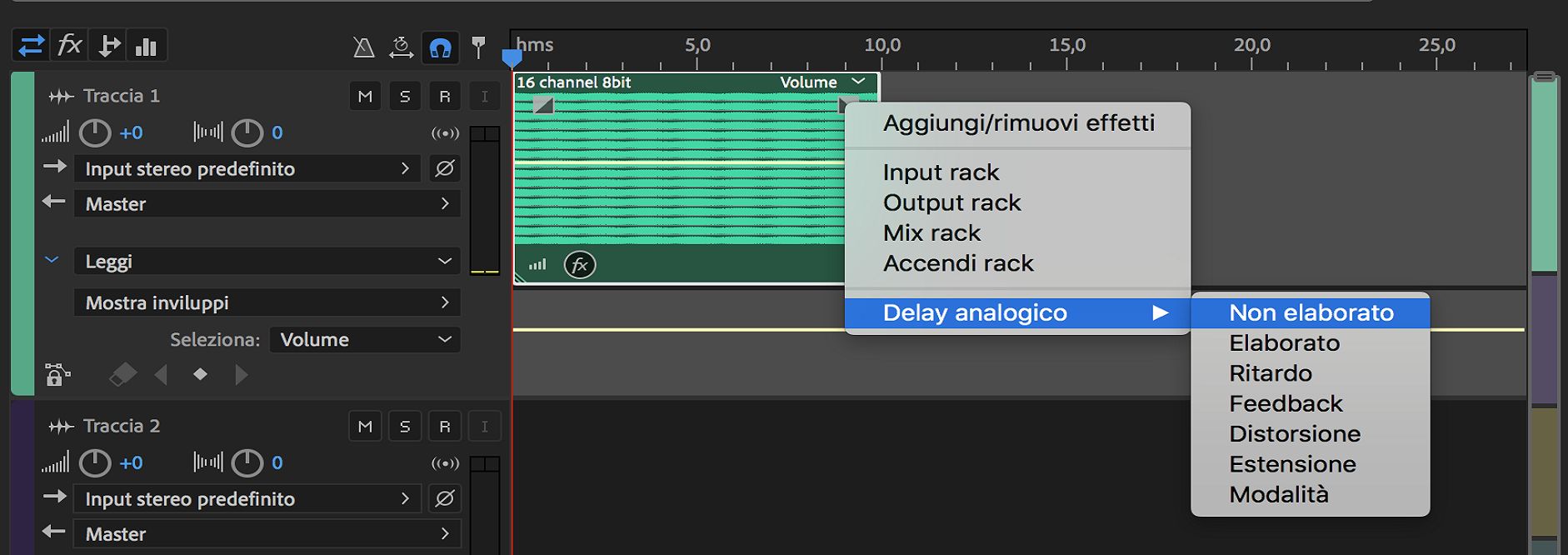Open the sends section icon
The height and width of the screenshot is (555, 1568).
coord(108,46)
